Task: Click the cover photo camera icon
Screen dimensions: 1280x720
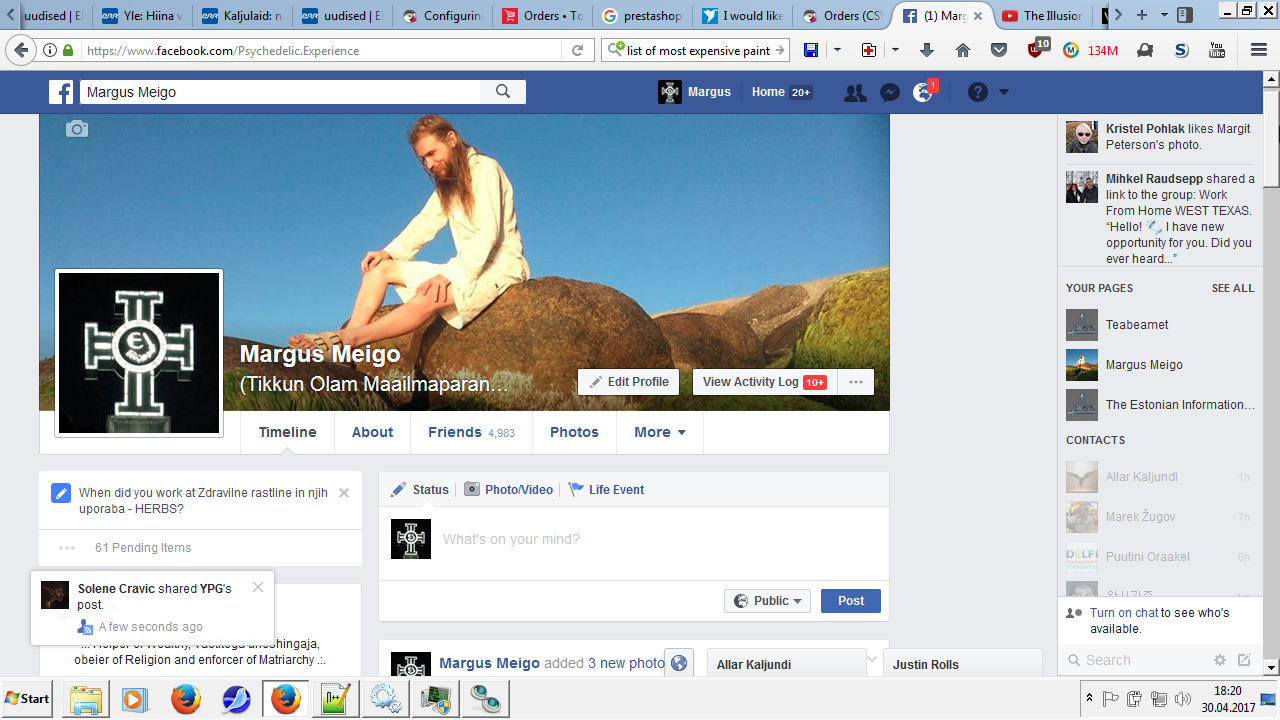Action: point(77,129)
